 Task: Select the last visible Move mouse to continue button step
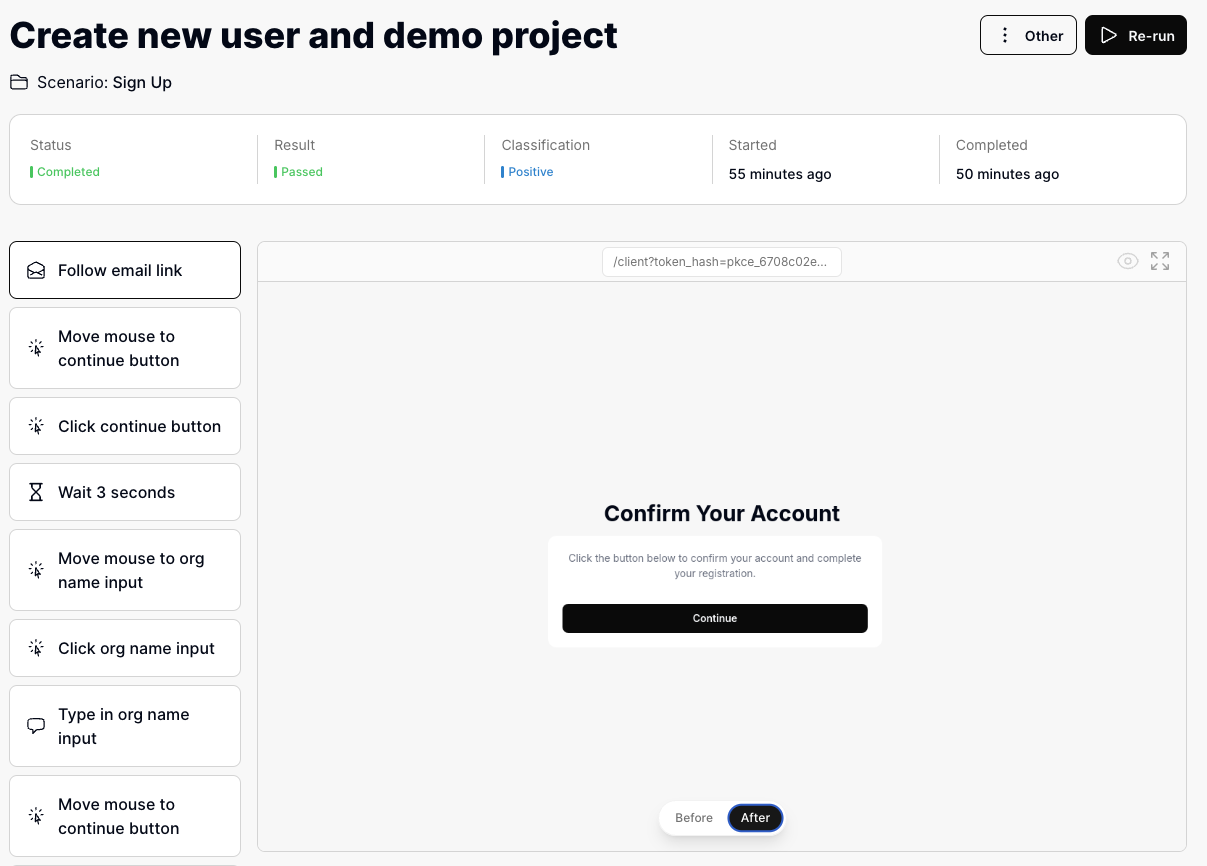(x=125, y=816)
